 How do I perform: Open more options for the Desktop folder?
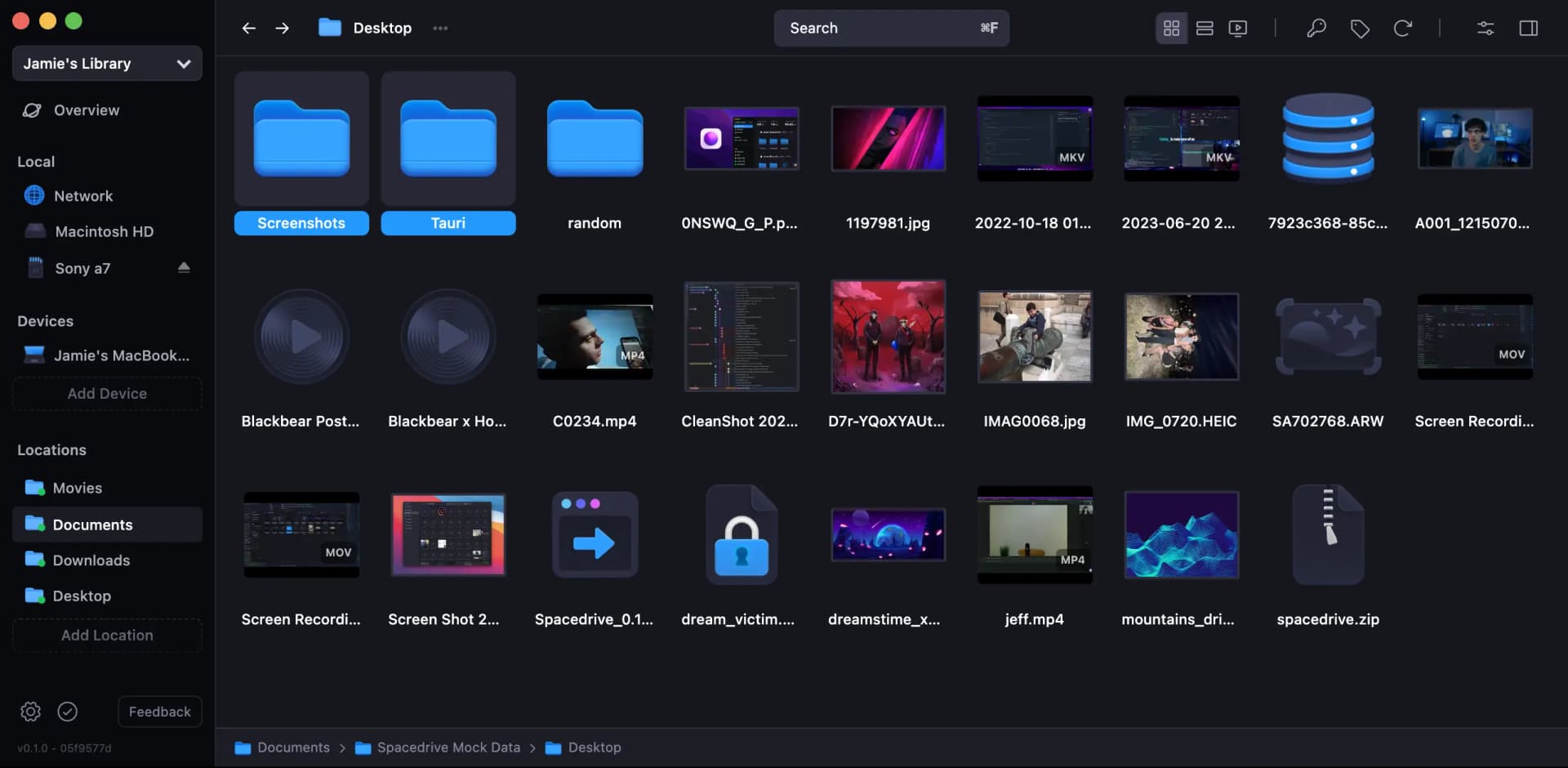click(440, 28)
